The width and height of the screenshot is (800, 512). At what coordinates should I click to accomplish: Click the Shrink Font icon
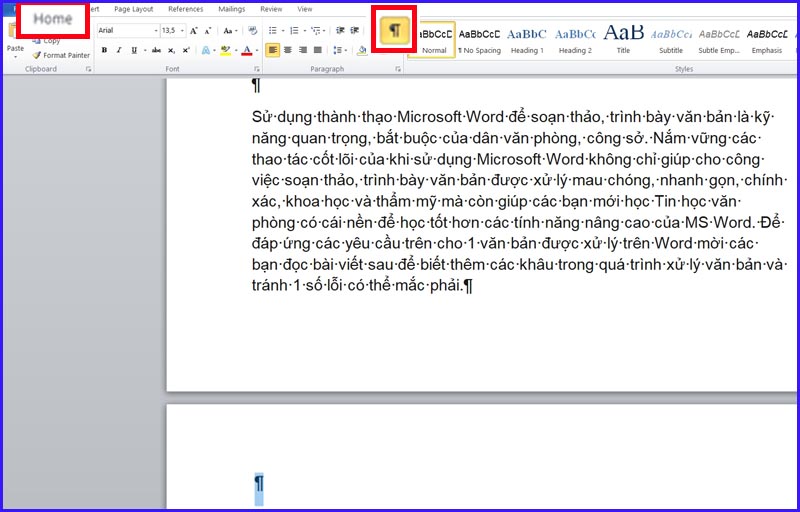208,31
